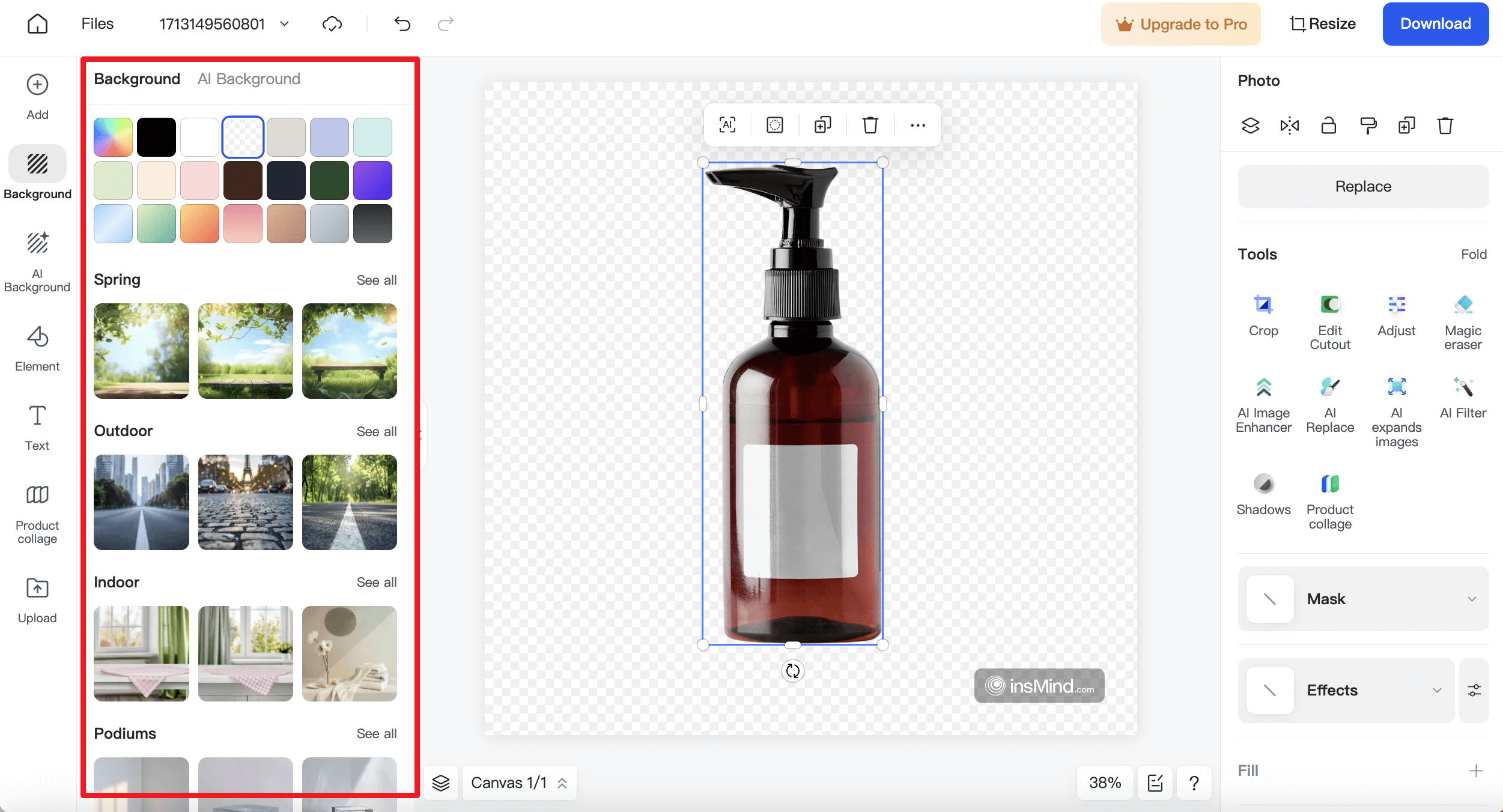Screen dimensions: 1503x812
Task: Click the paint roller style-copy icon
Action: coord(1368,126)
